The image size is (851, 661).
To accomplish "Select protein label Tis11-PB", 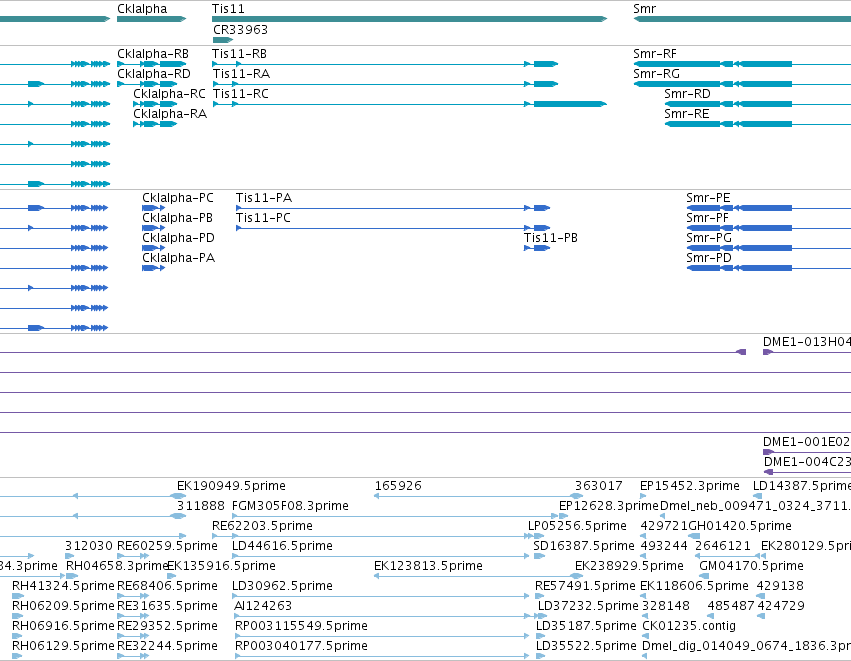I will tap(551, 238).
